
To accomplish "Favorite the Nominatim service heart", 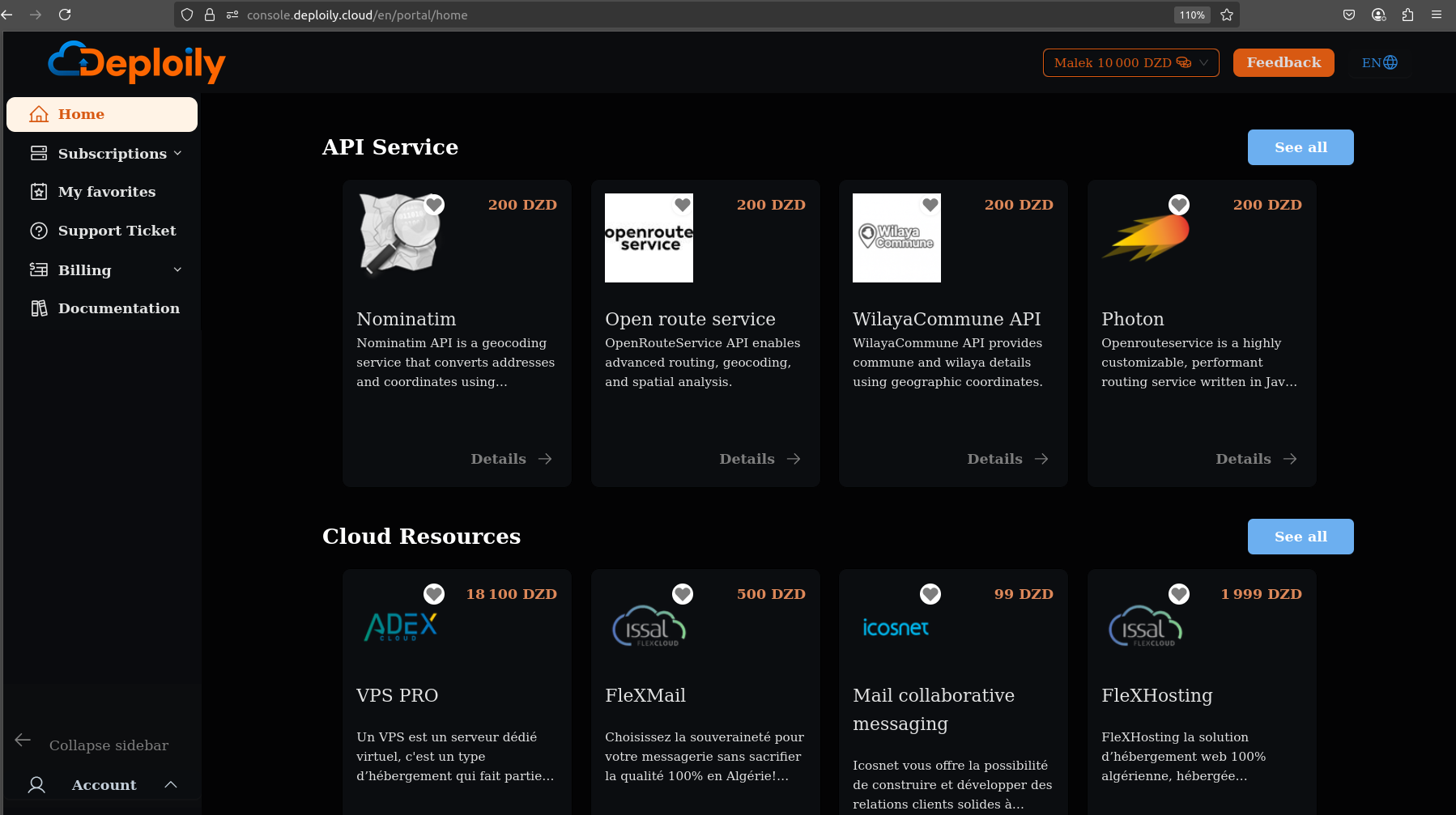I will point(434,205).
